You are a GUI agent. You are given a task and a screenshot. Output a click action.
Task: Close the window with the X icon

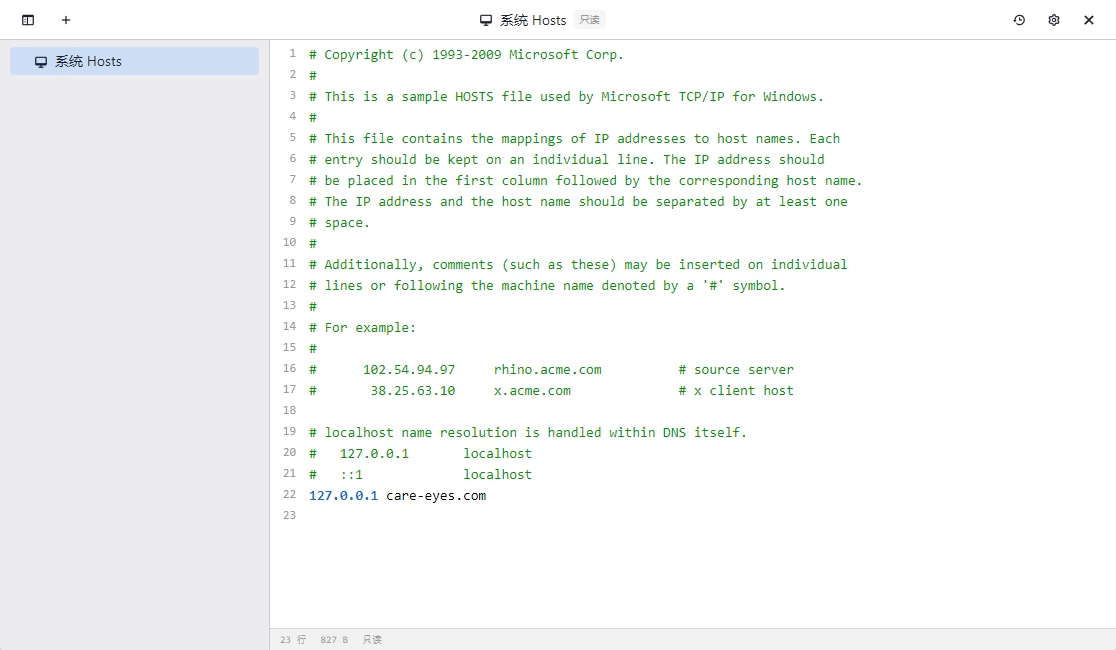tap(1089, 20)
